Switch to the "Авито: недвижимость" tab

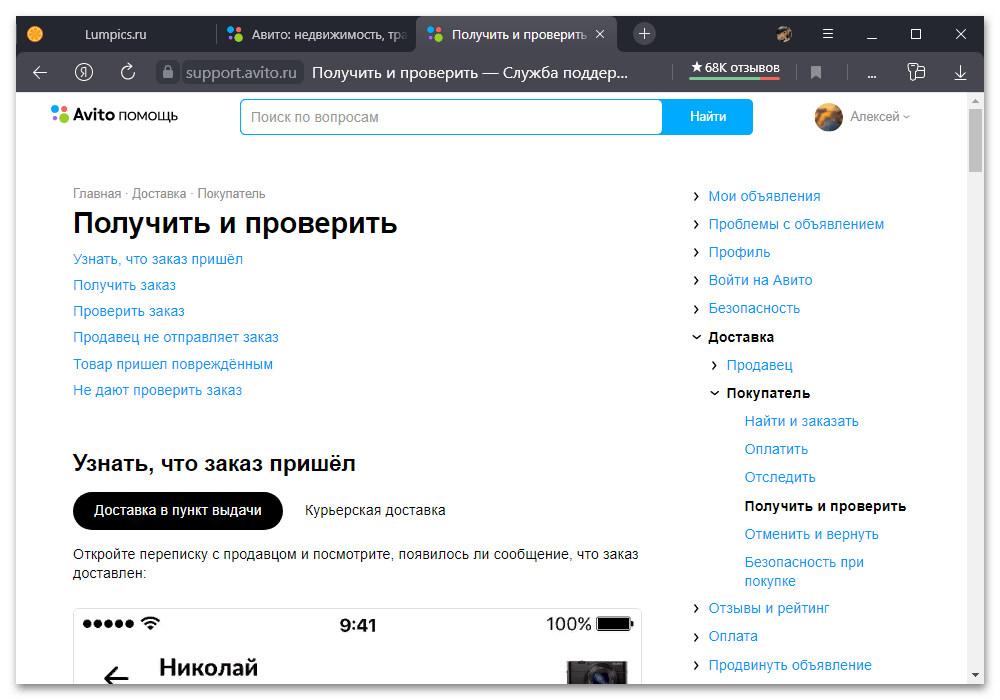[316, 34]
